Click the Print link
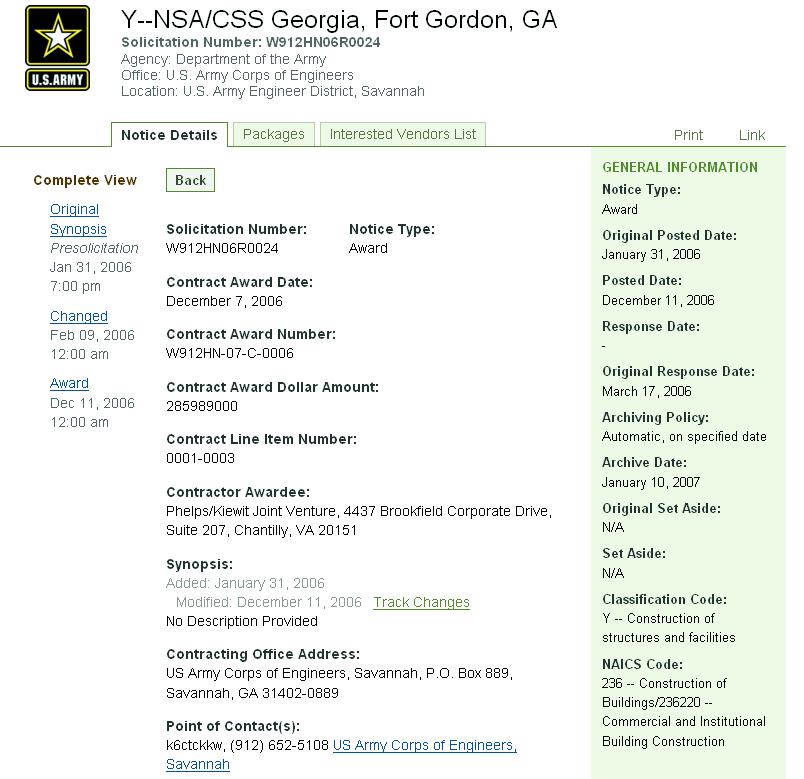 point(688,135)
